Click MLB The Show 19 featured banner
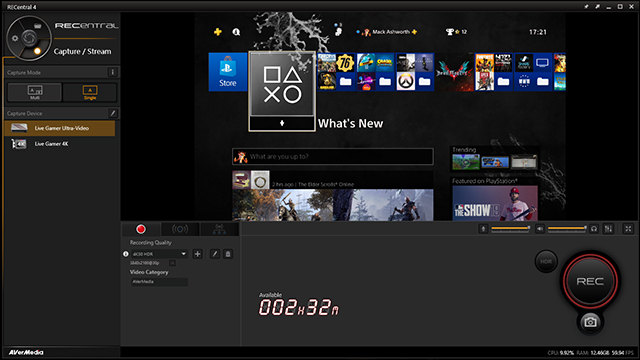This screenshot has height=360, width=640. [x=495, y=203]
